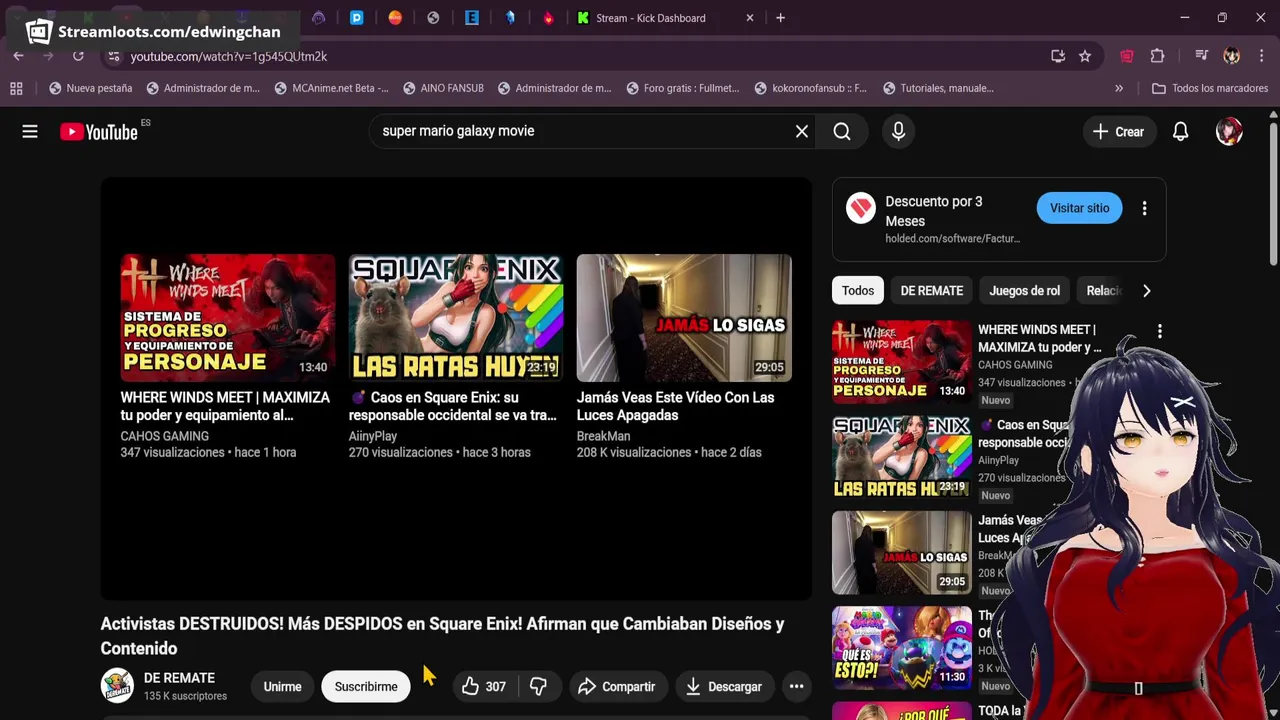Select the DE REMATE filter chip
Screen dimensions: 1280x720
932,291
